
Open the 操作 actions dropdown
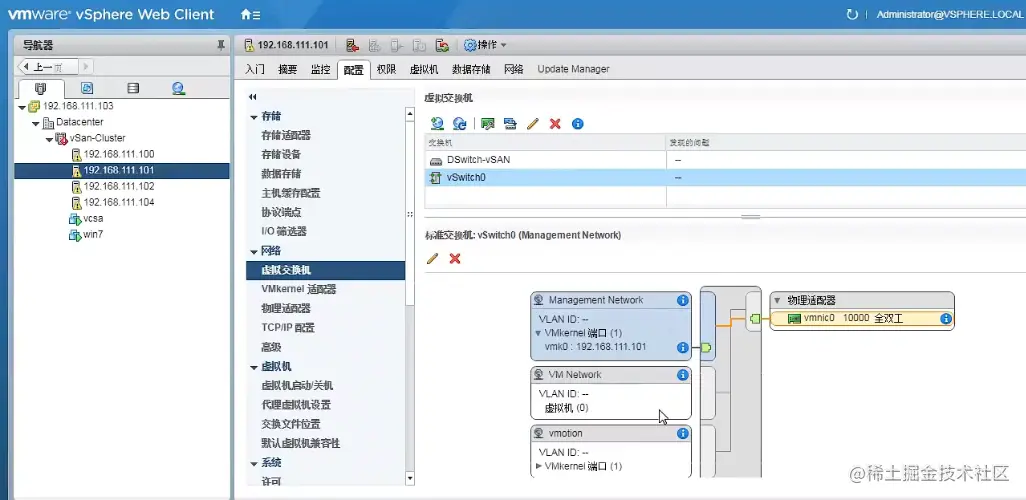point(485,45)
